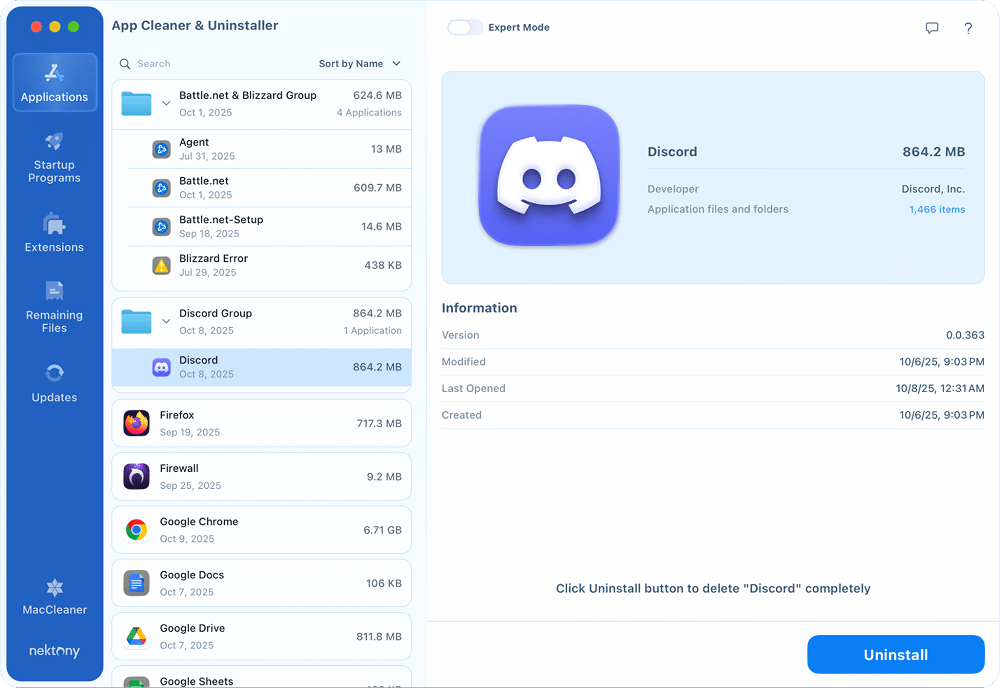Click the Uninstall button
Image resolution: width=1000 pixels, height=688 pixels.
tap(895, 654)
